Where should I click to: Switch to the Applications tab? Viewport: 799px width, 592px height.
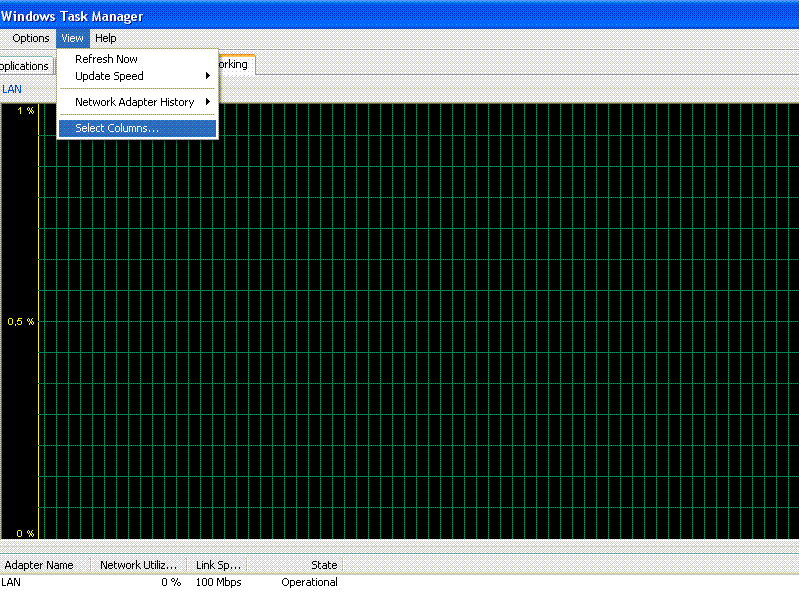click(25, 66)
